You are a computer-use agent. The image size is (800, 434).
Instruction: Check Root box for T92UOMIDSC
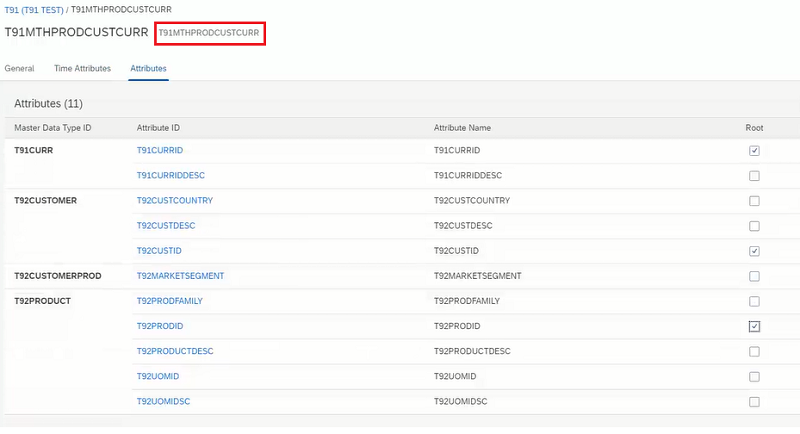point(754,402)
